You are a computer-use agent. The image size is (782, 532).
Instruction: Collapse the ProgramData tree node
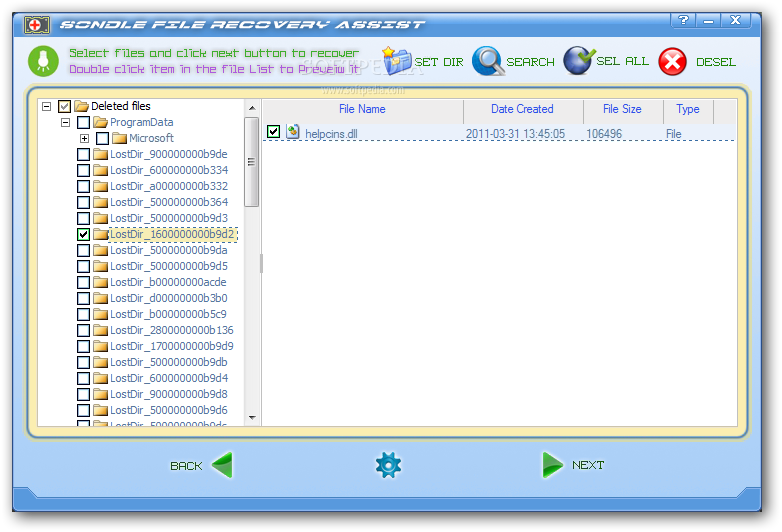coord(65,122)
